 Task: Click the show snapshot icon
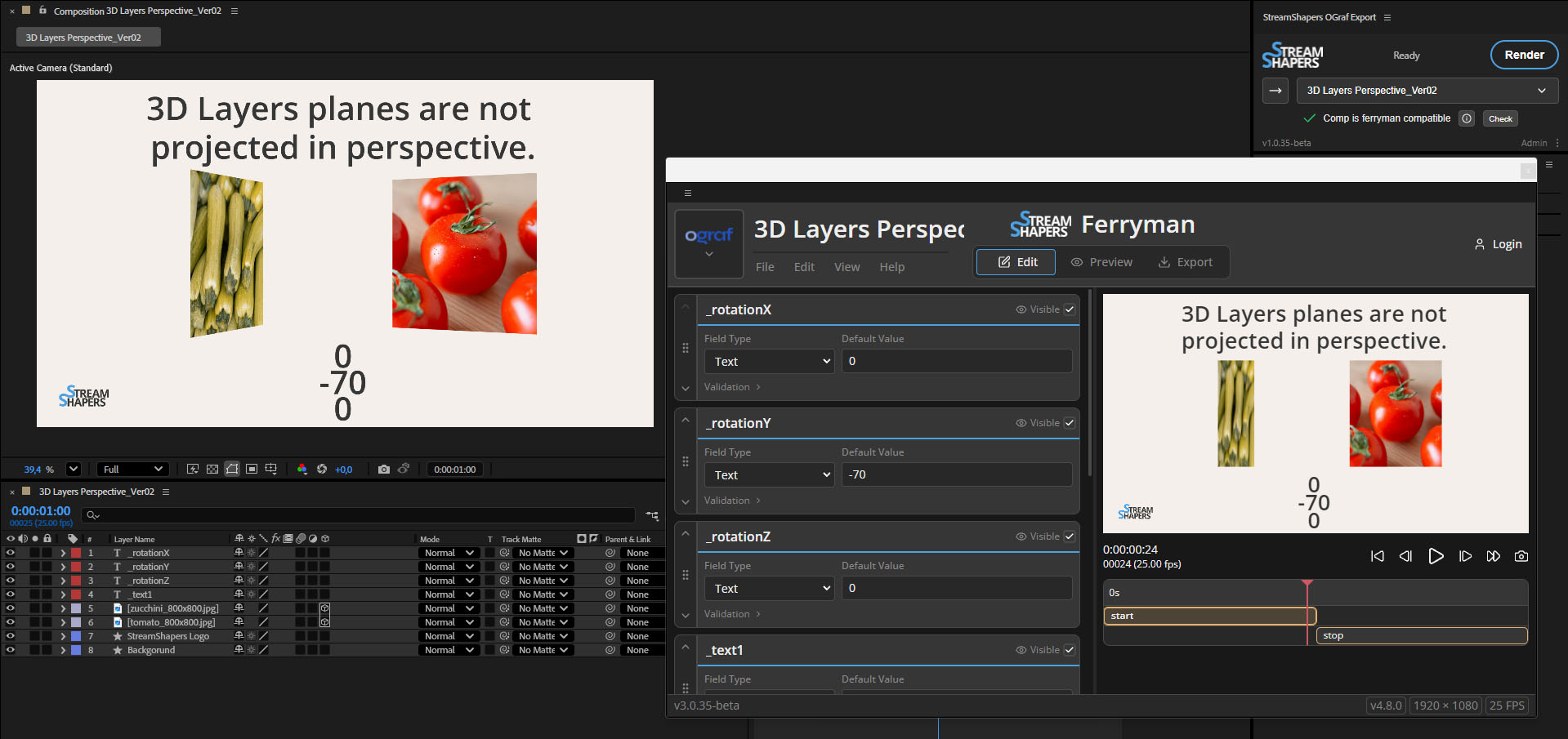[x=404, y=469]
